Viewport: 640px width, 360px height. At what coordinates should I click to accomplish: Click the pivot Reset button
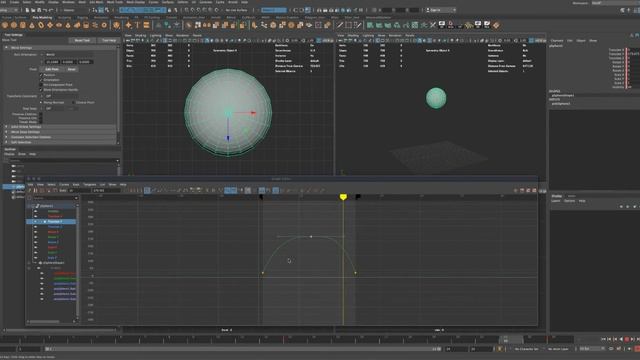tap(71, 69)
